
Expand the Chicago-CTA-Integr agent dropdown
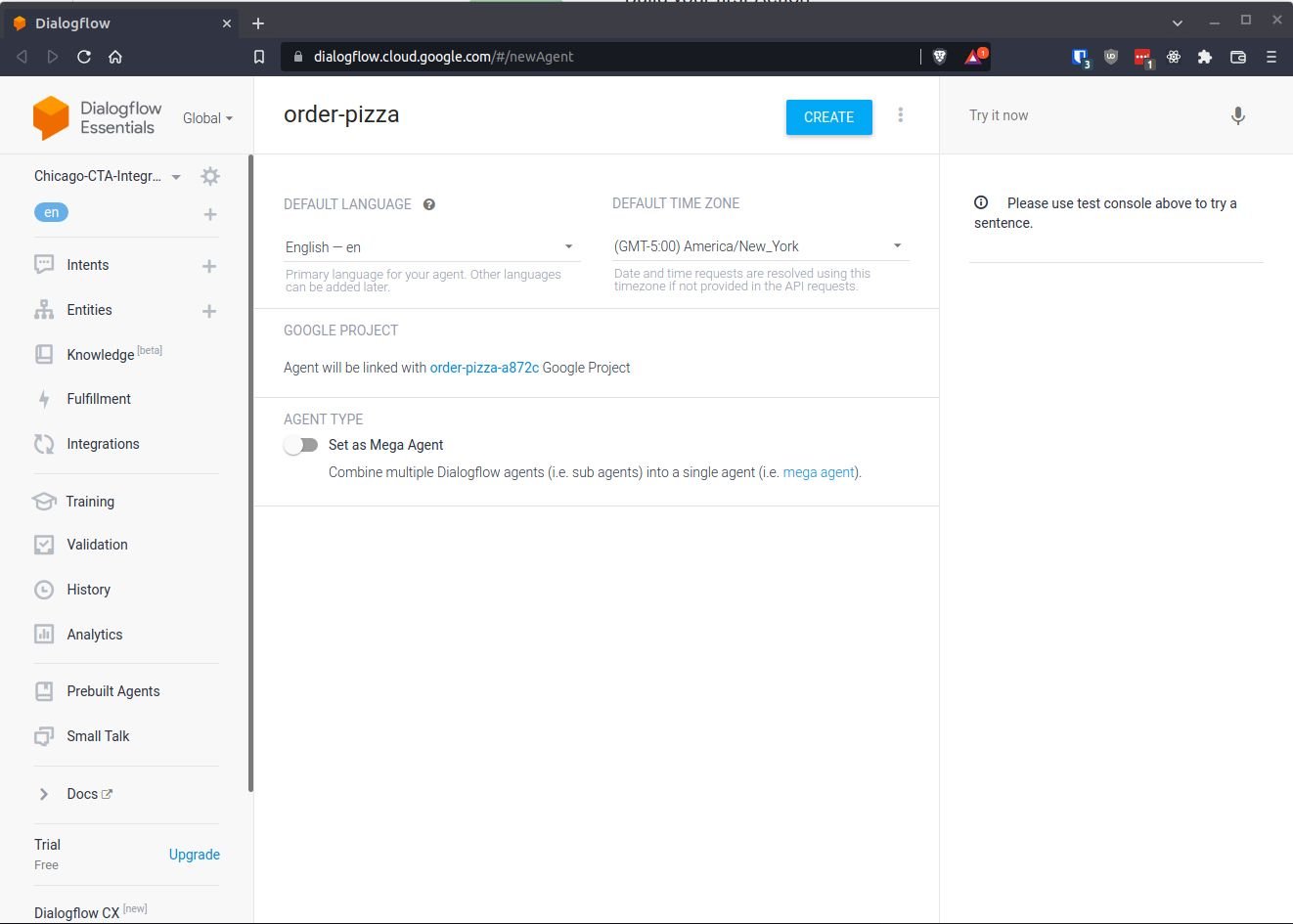176,177
